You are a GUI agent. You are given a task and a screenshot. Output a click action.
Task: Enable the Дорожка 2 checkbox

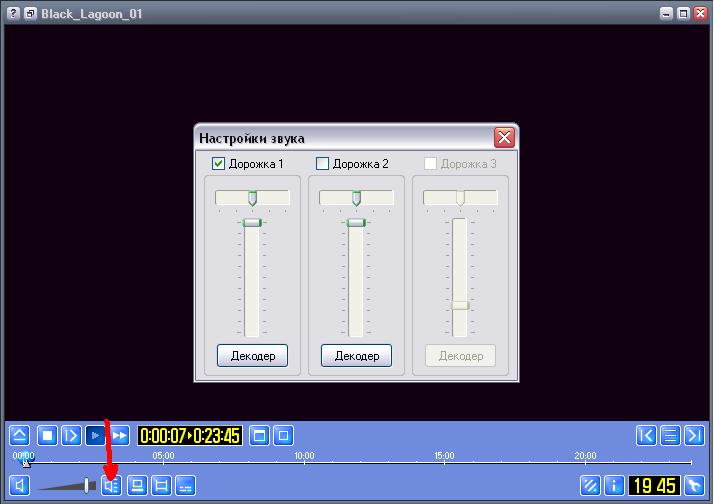(322, 164)
